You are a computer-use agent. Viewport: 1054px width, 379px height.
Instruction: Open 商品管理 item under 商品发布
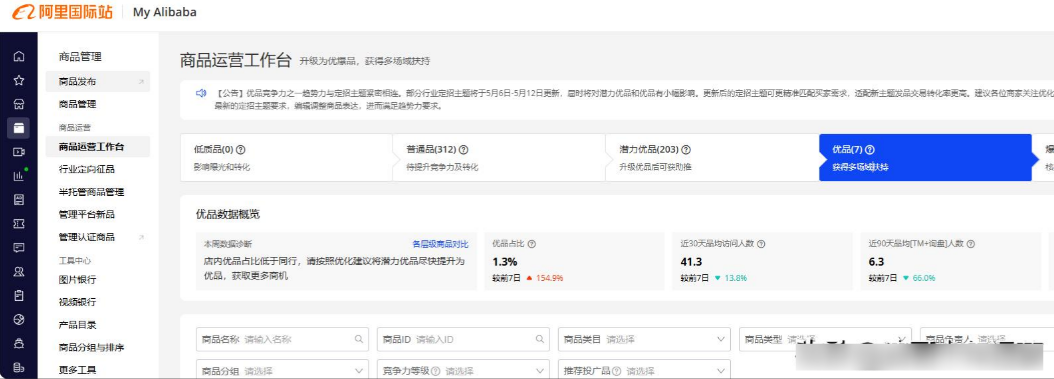pos(77,105)
